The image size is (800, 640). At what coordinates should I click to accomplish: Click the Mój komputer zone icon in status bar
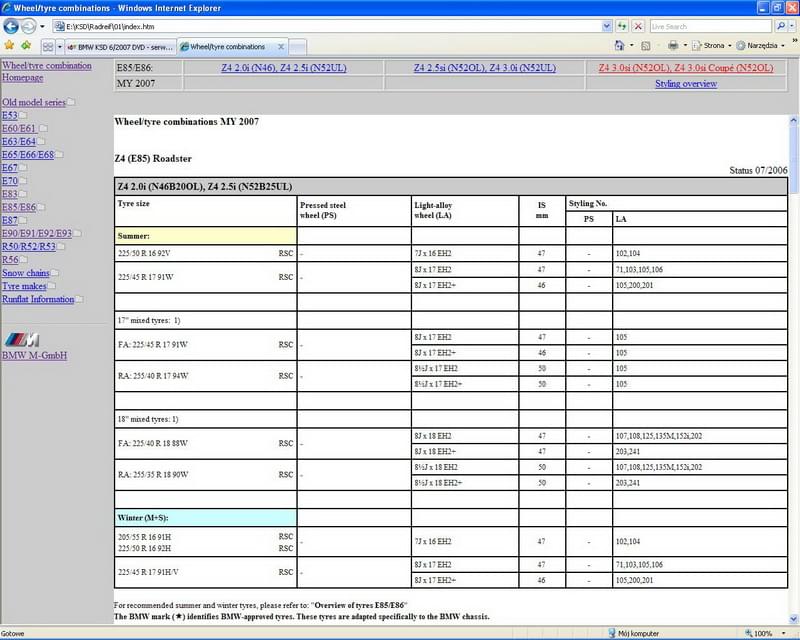[612, 633]
